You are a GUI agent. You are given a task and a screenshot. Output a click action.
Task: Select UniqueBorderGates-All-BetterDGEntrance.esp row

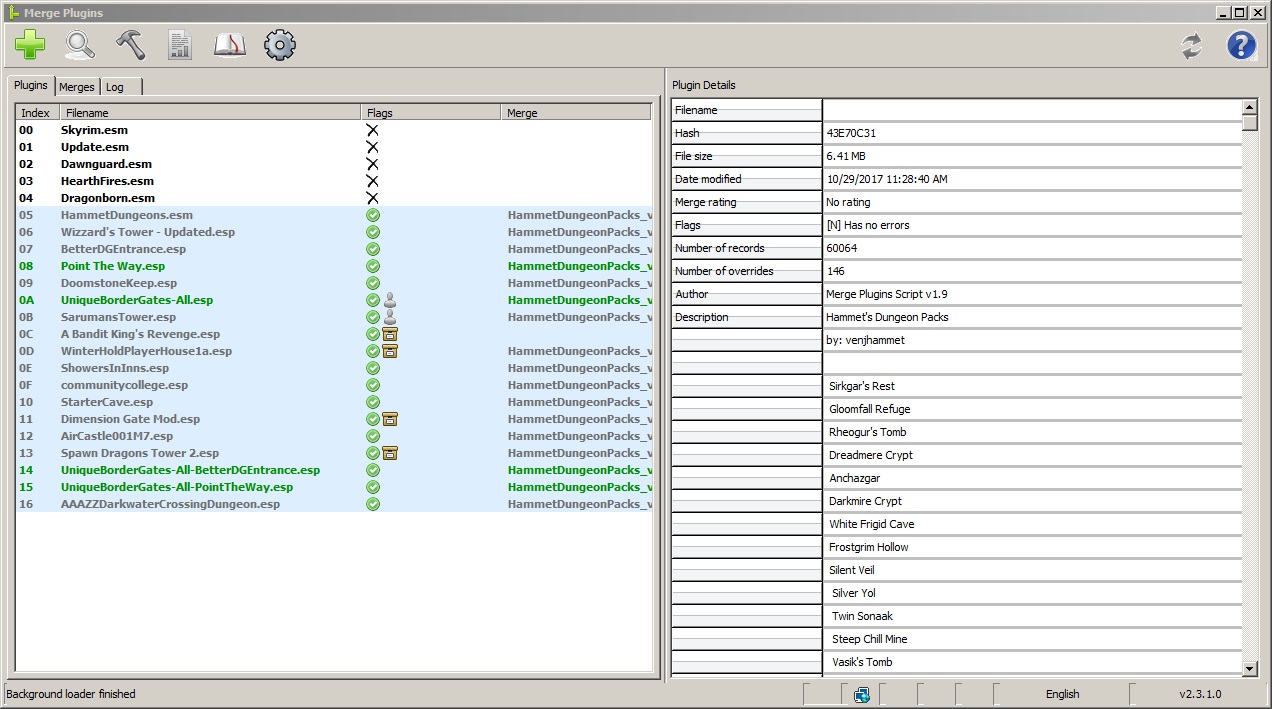click(334, 470)
